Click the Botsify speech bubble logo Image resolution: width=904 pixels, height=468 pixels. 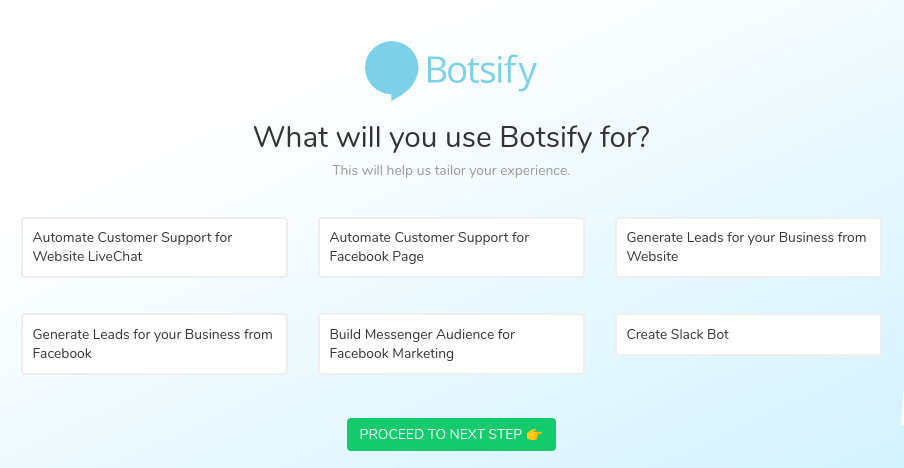click(391, 69)
